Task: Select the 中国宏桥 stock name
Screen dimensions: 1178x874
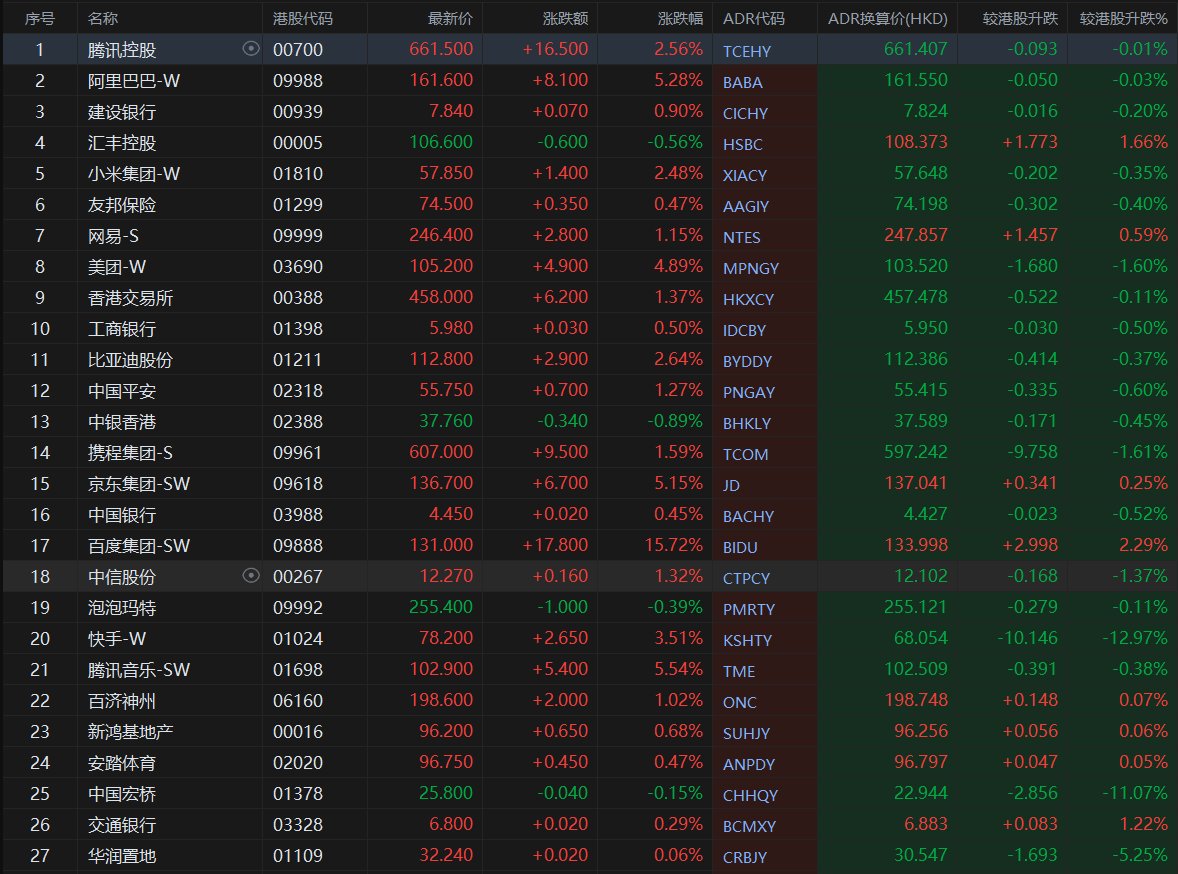Action: 122,794
